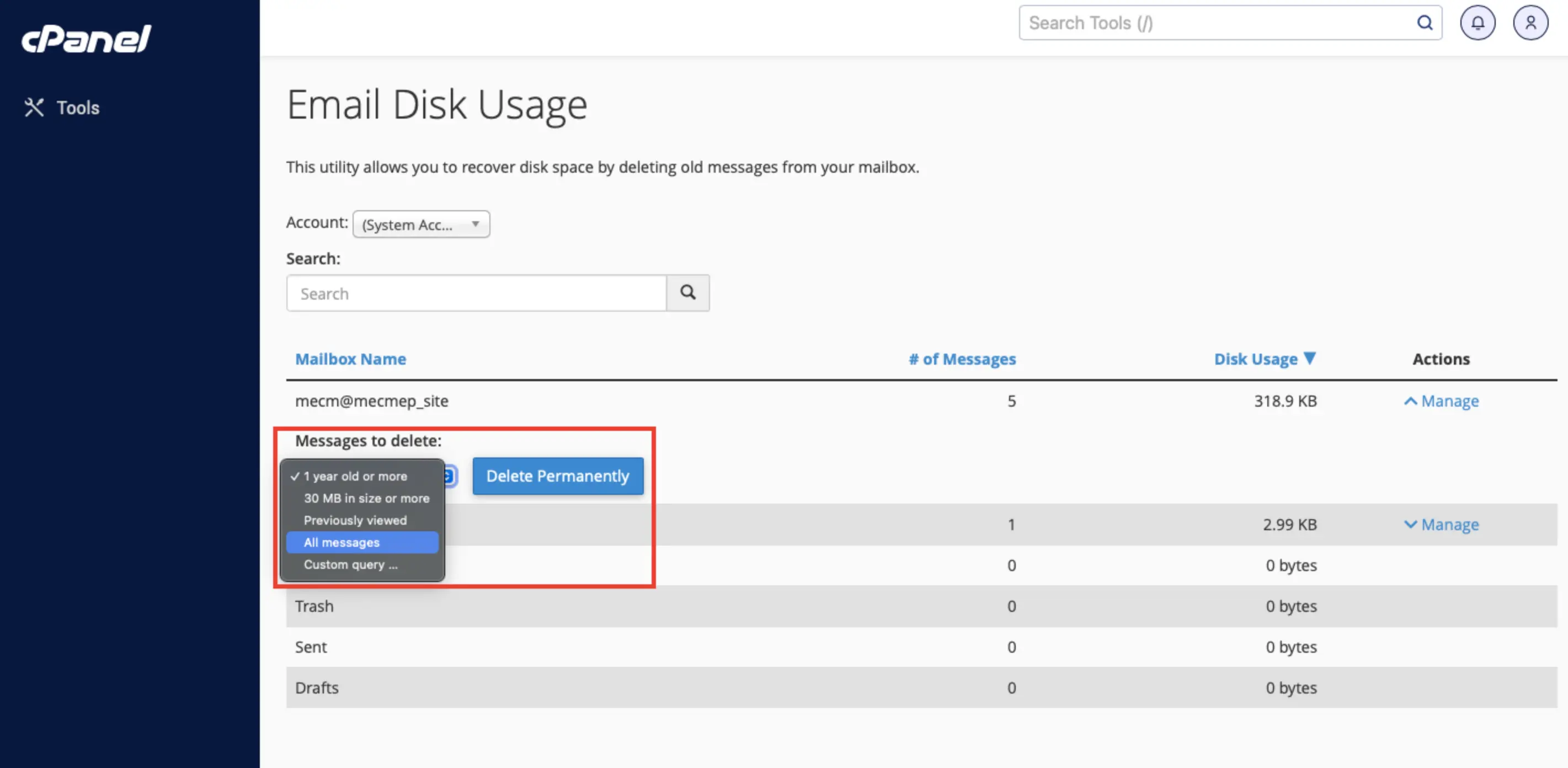Click the Drafts mailbox row
The height and width of the screenshot is (768, 1568).
(921, 687)
